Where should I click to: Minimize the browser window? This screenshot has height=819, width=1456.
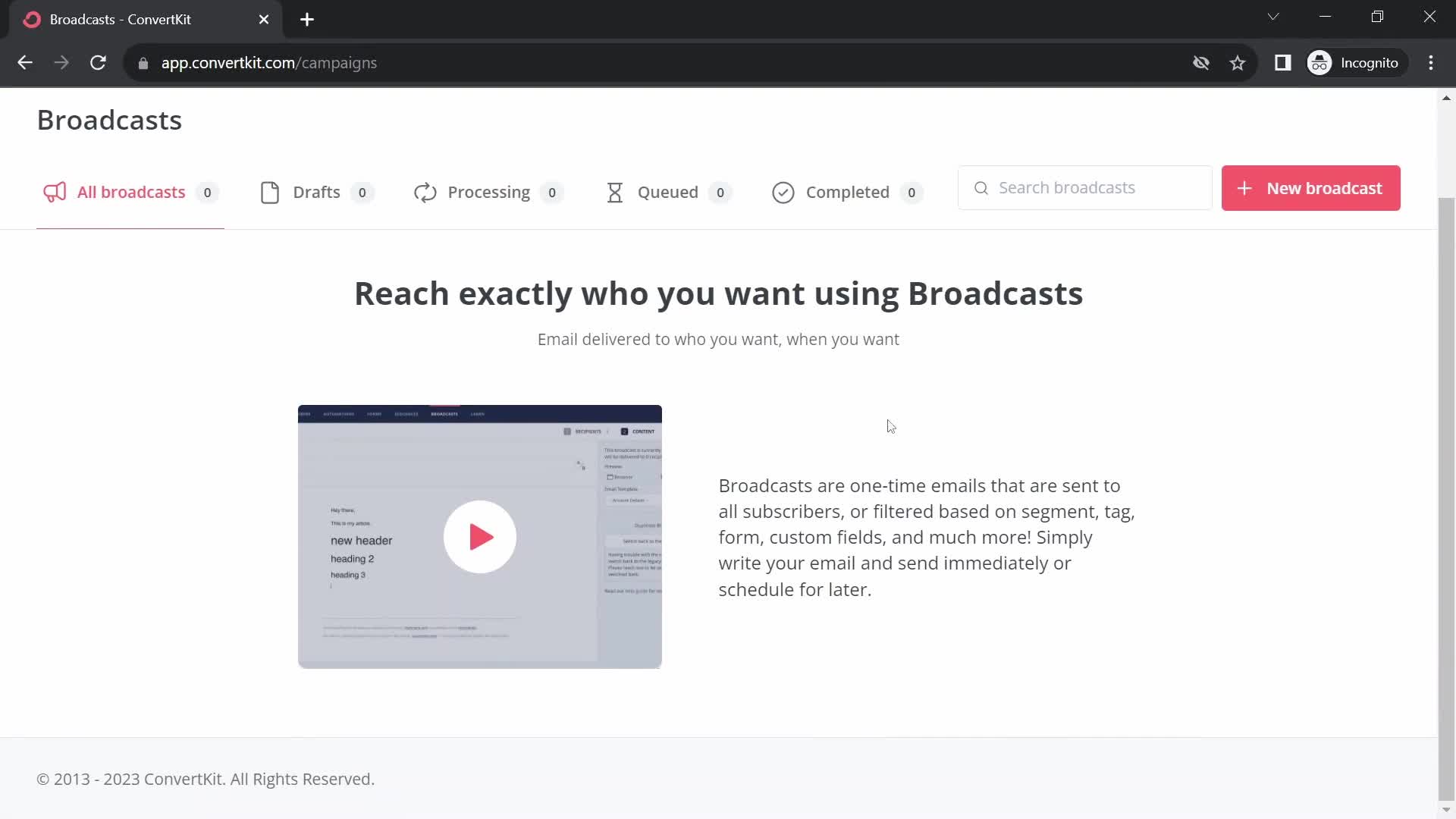click(1326, 17)
